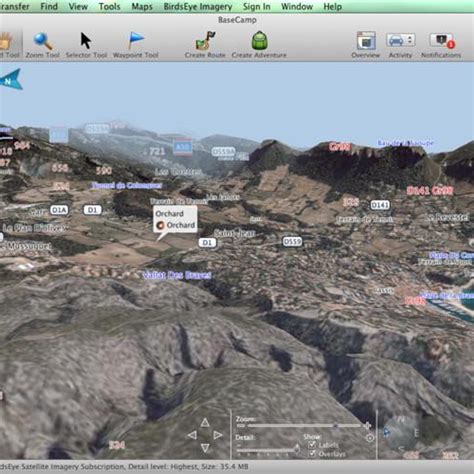474x474 pixels.
Task: Open the Sign In menu
Action: pos(257,6)
